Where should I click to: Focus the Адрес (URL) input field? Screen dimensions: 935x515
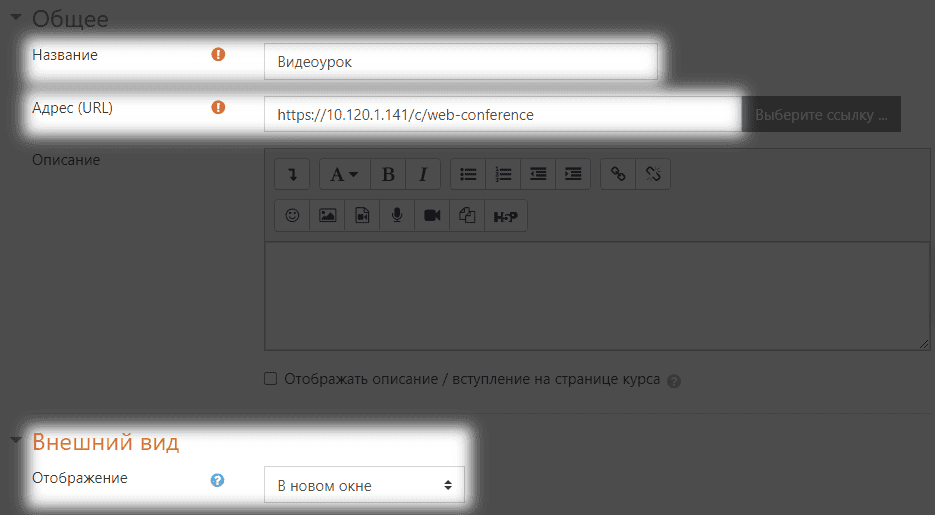tap(503, 114)
